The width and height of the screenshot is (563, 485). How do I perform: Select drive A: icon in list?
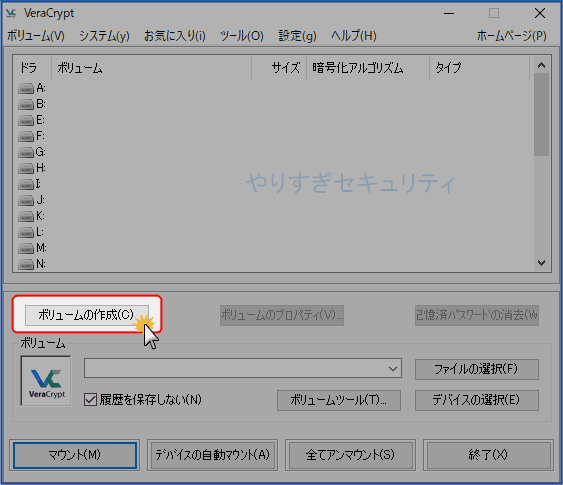click(26, 88)
